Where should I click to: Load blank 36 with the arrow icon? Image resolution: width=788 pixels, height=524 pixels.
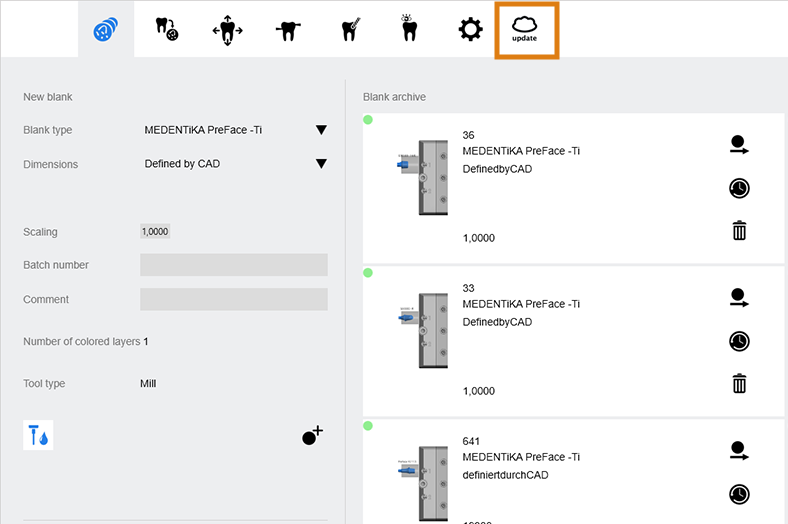(x=739, y=145)
